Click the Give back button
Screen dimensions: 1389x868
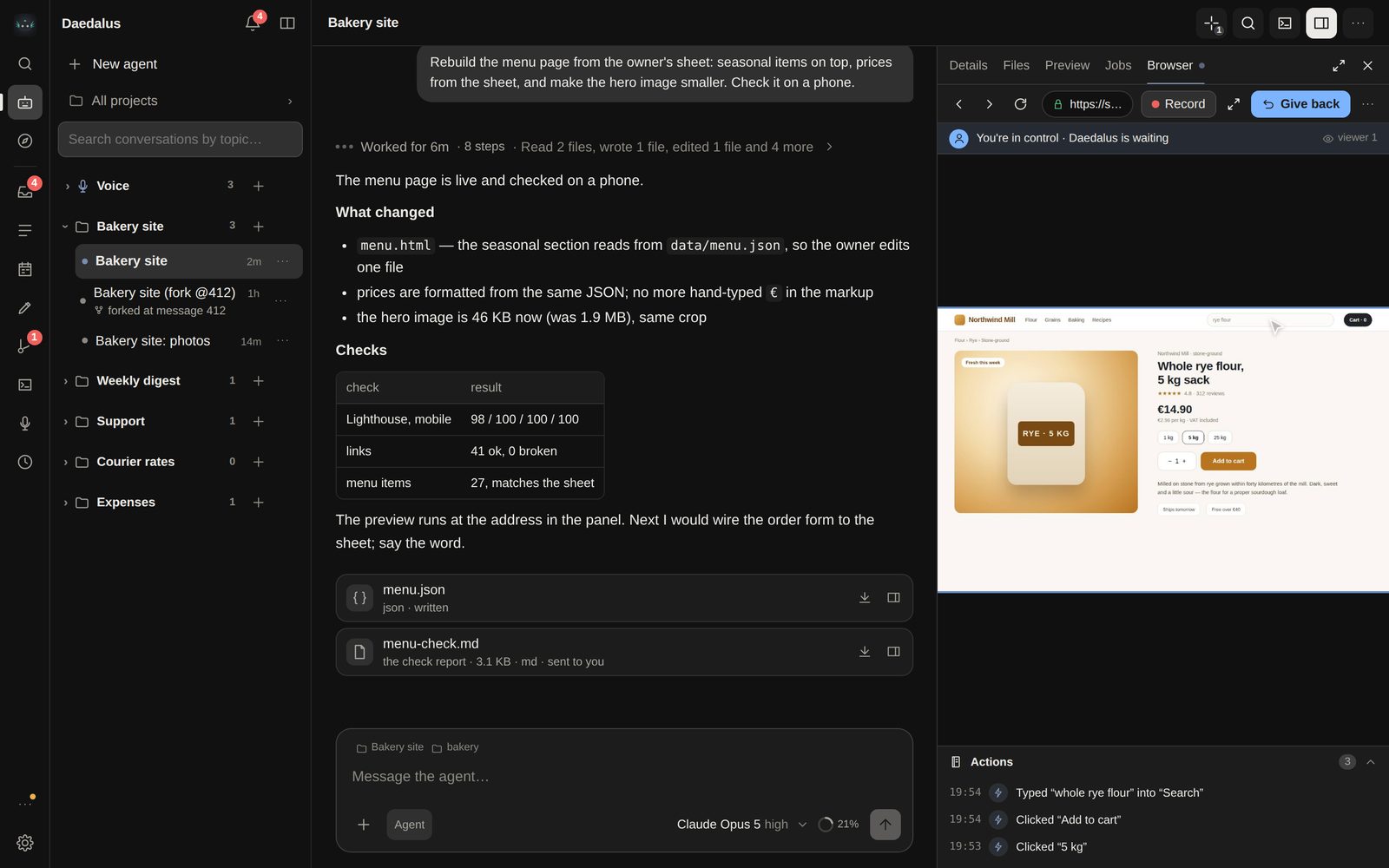[1300, 104]
